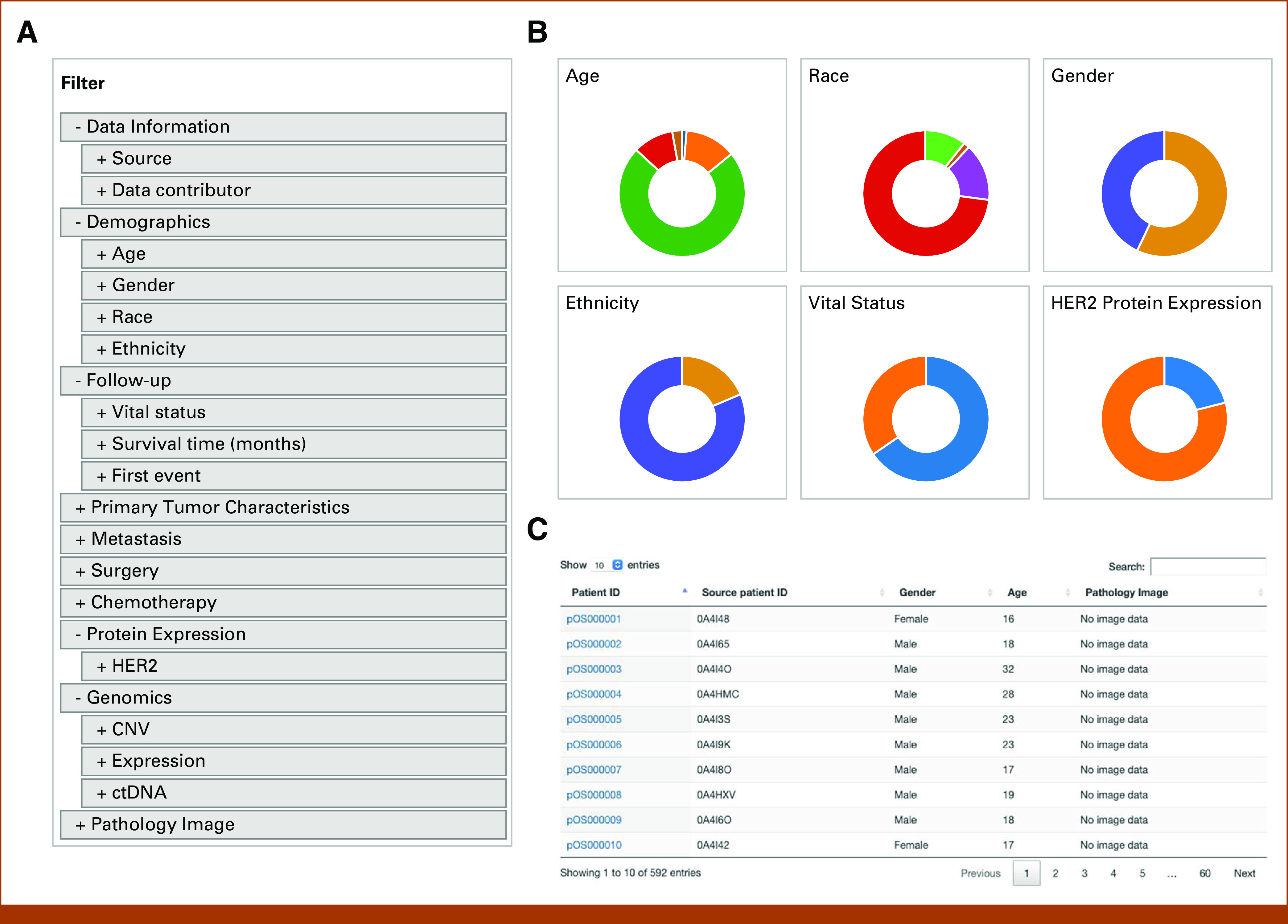
Task: Expand the Expression filter under Genomics
Action: [294, 761]
